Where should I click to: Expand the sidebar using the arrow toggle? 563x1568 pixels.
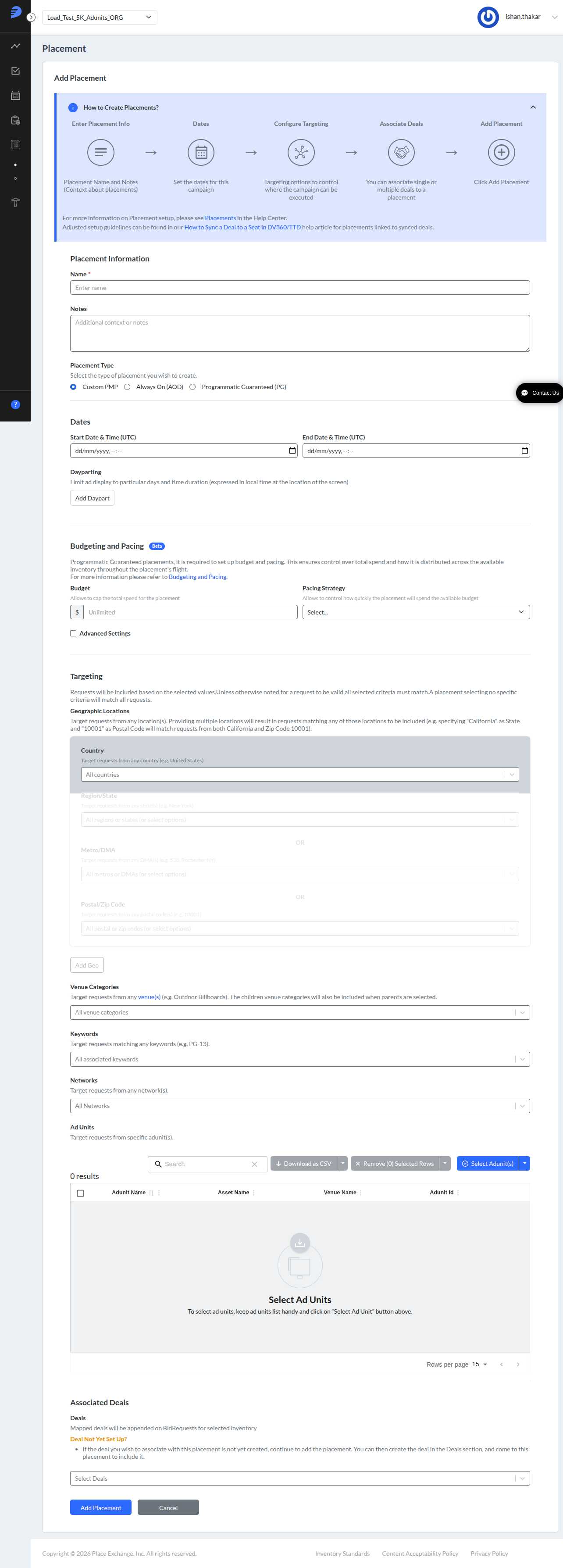(x=31, y=18)
